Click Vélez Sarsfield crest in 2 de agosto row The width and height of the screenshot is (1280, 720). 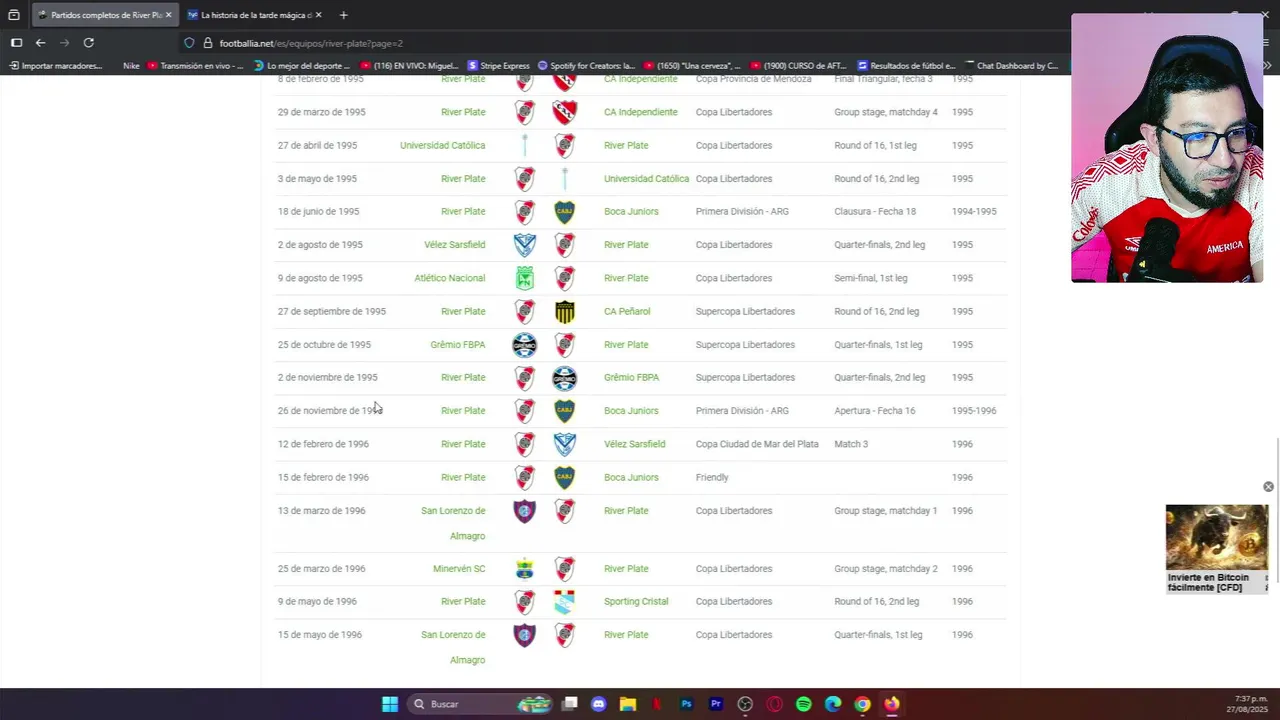point(524,245)
